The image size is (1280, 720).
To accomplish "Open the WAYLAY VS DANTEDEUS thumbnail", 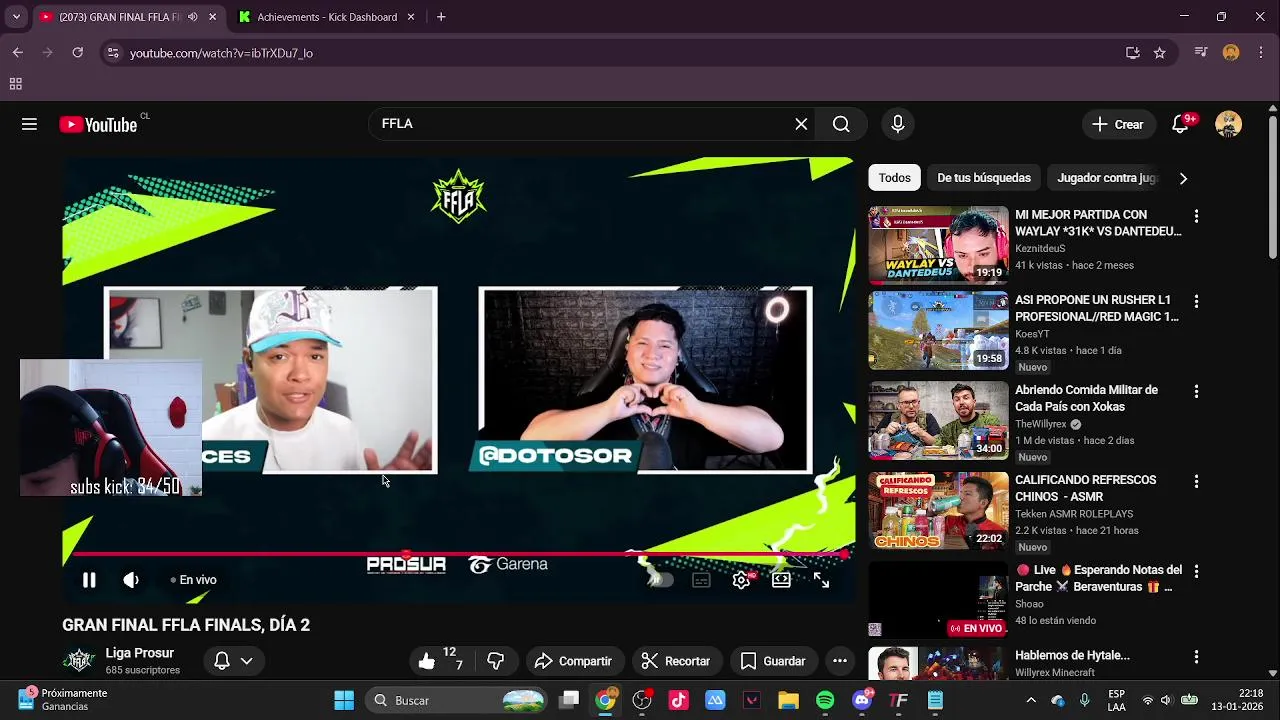I will tap(938, 245).
